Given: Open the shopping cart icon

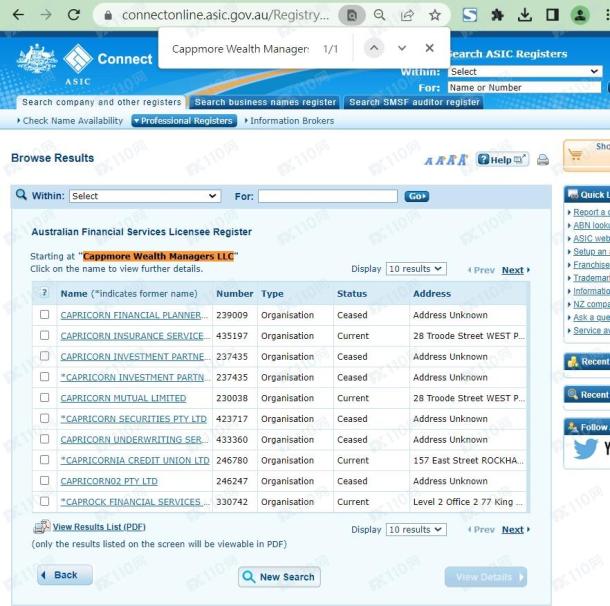Looking at the screenshot, I should [x=575, y=154].
